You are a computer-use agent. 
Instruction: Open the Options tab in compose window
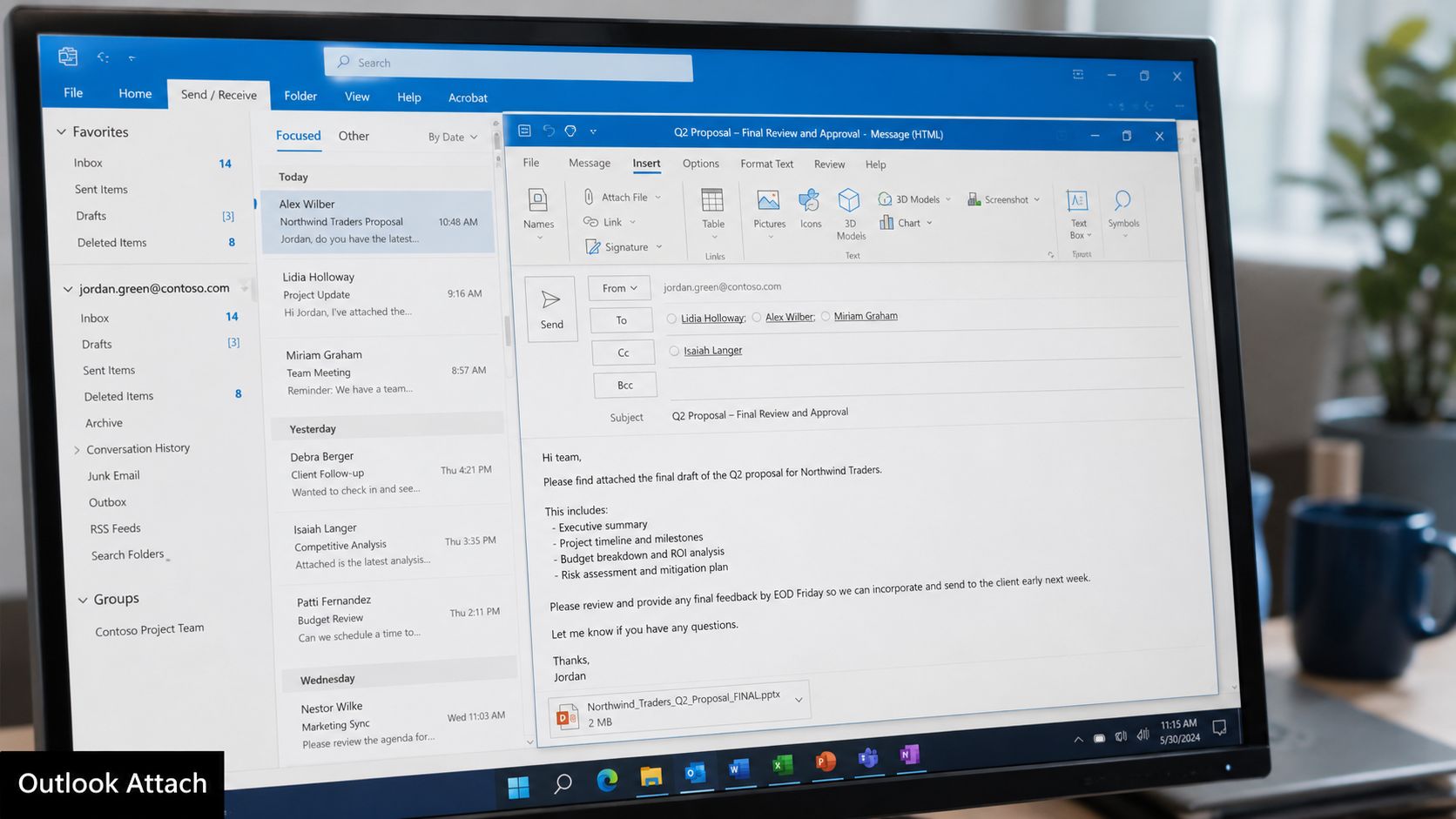[x=700, y=164]
